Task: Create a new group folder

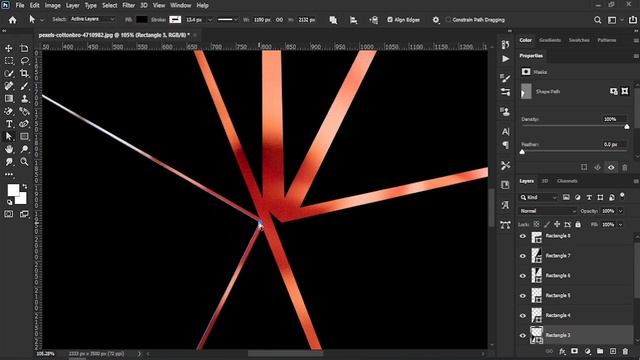Action: [600, 351]
